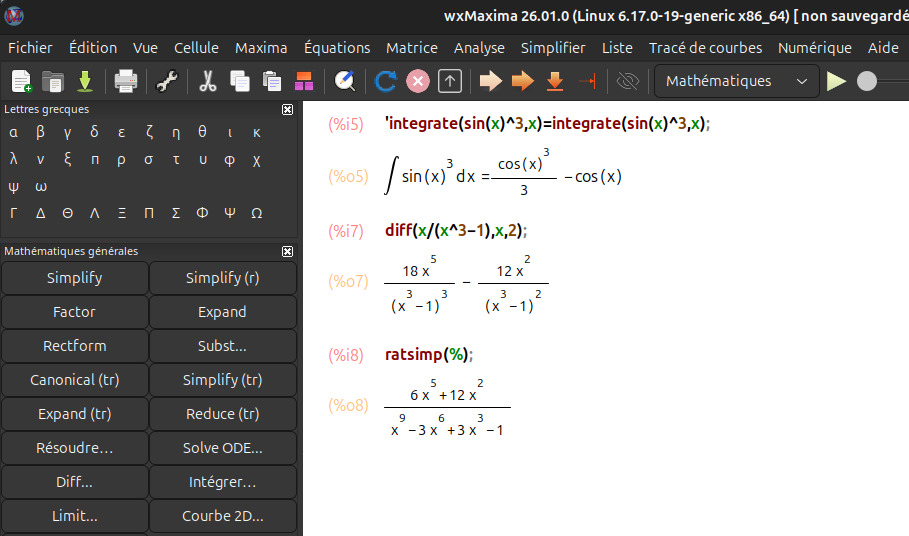
Task: Click the magnifier search icon
Action: (x=345, y=81)
